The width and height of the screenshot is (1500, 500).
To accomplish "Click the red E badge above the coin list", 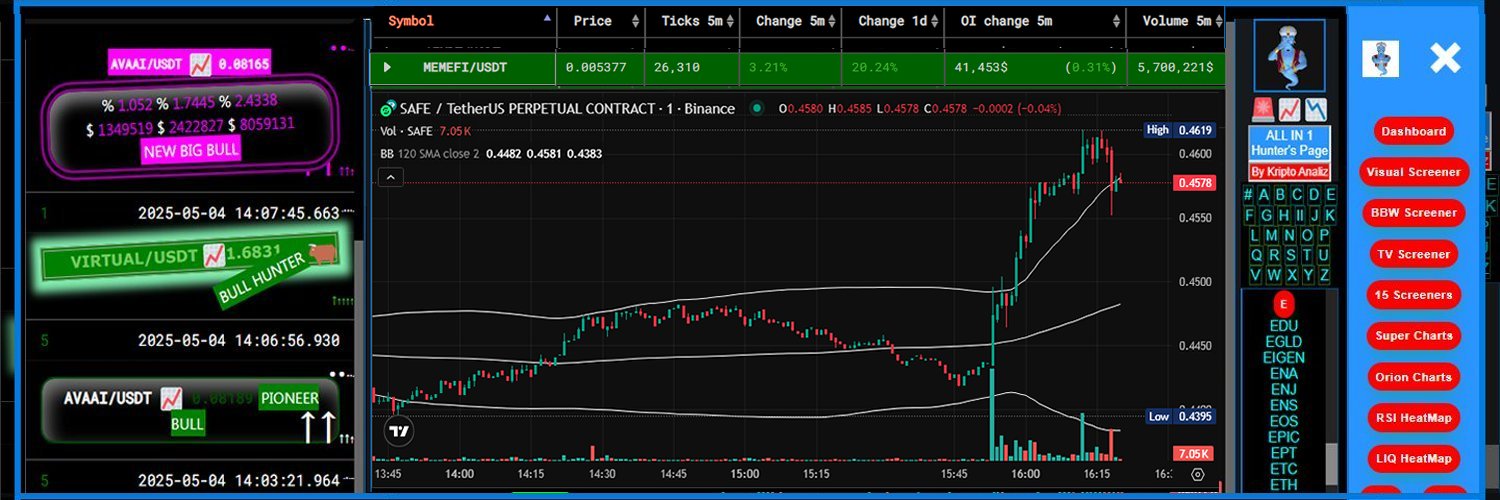I will point(1283,304).
